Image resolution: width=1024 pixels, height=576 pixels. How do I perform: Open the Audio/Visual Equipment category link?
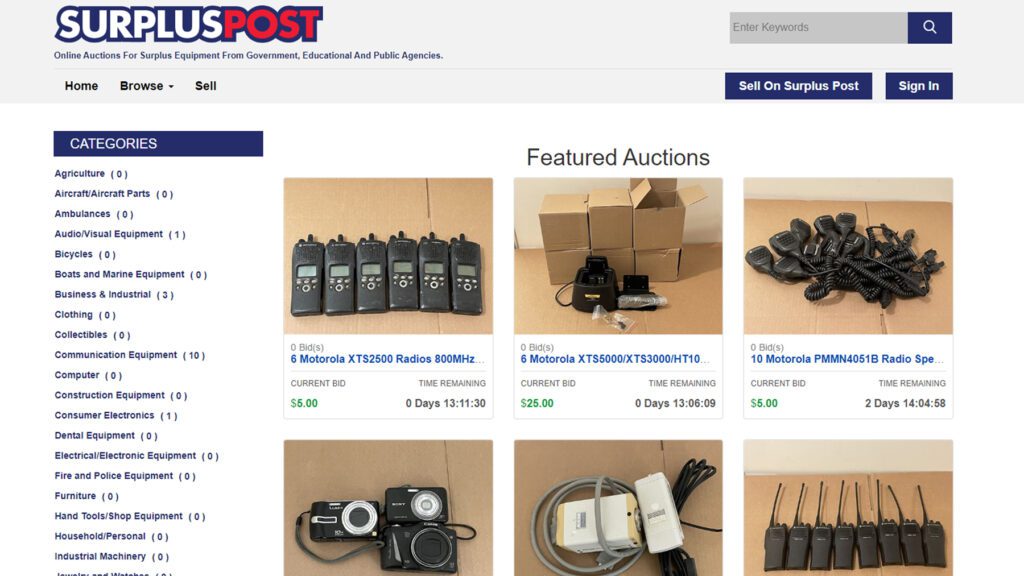pyautogui.click(x=108, y=234)
